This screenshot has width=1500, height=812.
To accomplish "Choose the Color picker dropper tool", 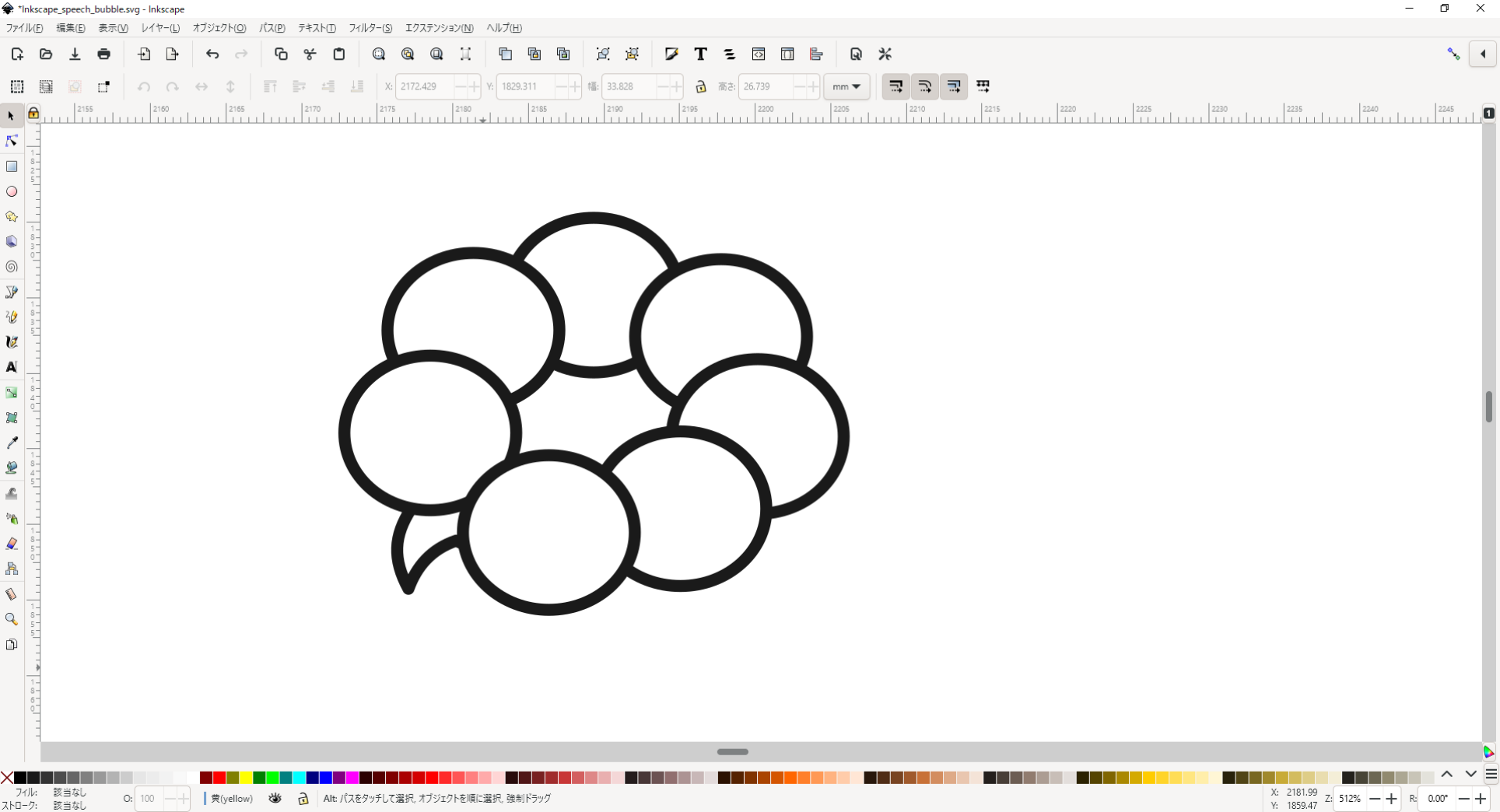I will (12, 443).
